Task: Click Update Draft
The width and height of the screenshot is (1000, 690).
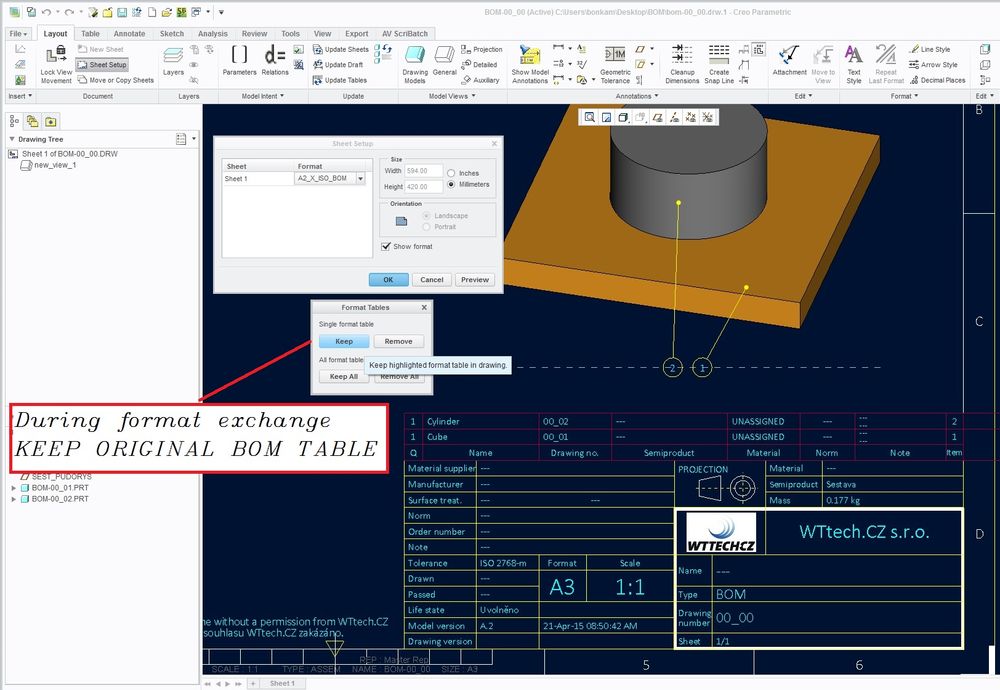Action: pos(338,64)
